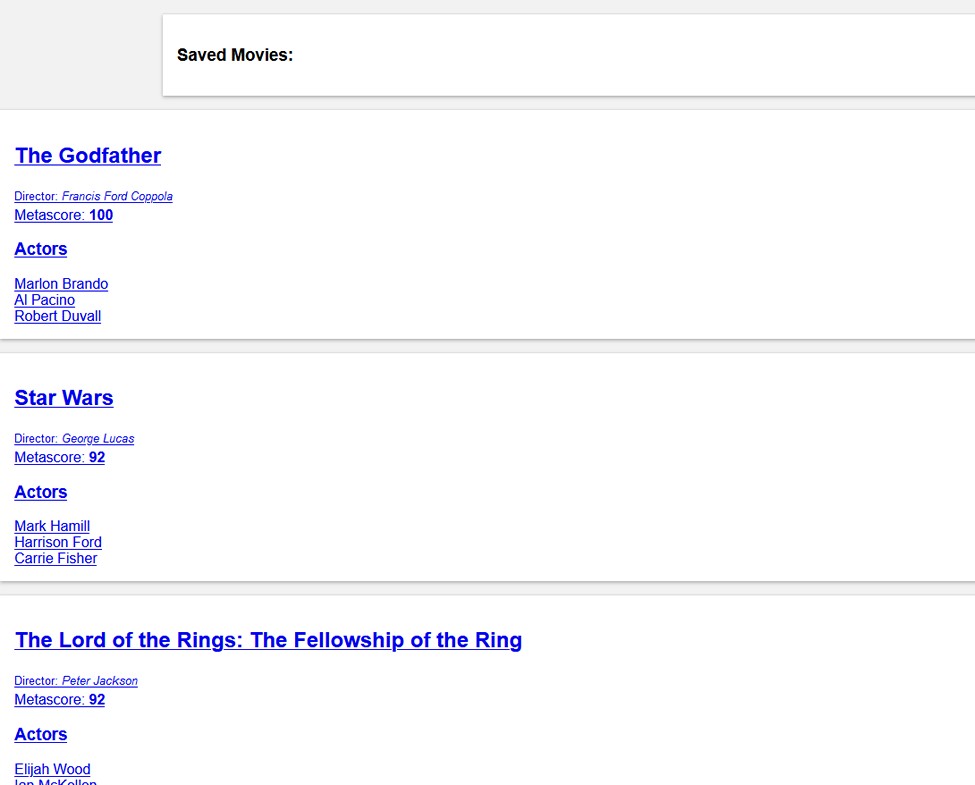Viewport: 975px width, 785px height.
Task: Open Lord of the Rings Fellowship title
Action: (269, 640)
